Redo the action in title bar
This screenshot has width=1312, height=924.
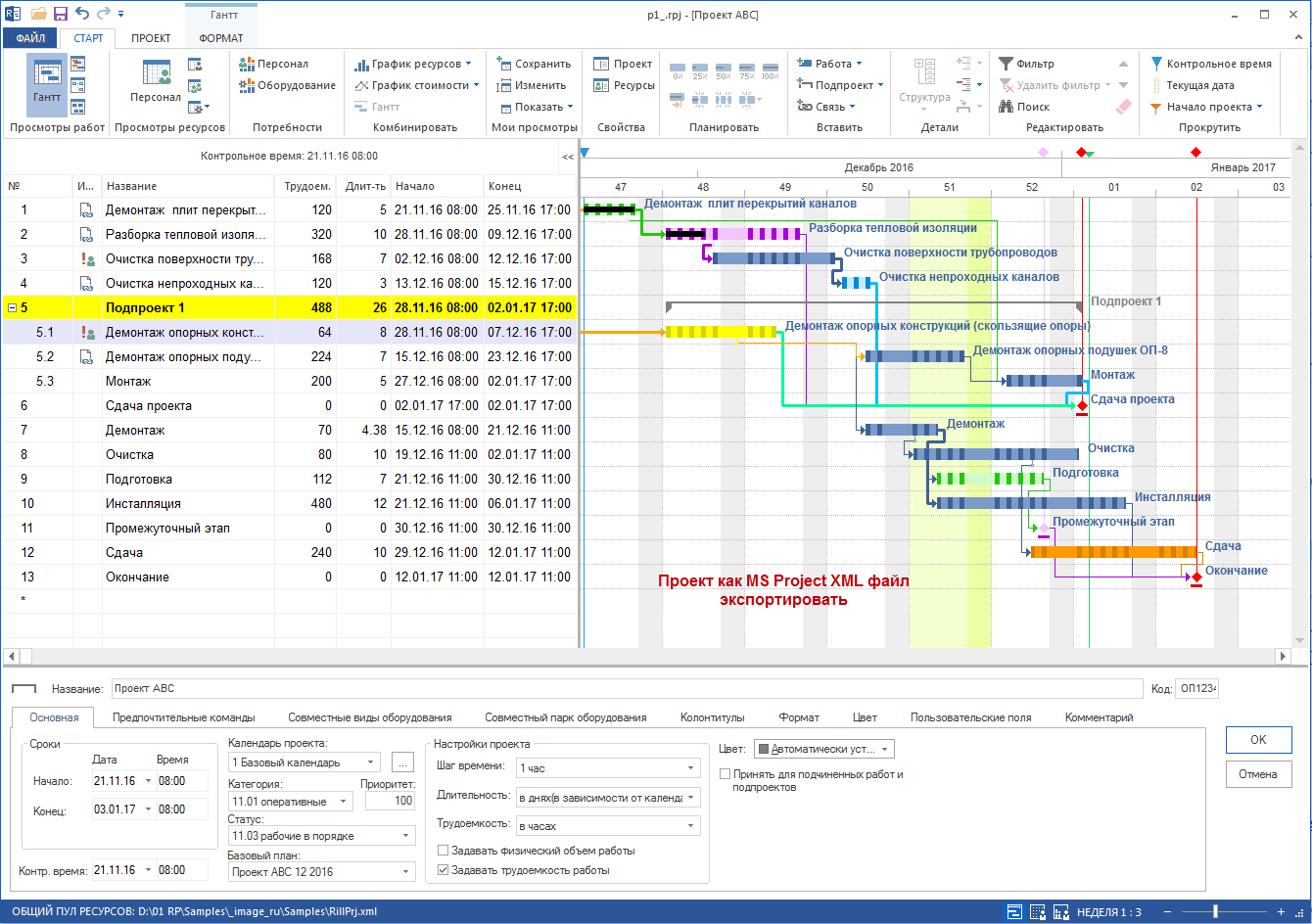[103, 15]
